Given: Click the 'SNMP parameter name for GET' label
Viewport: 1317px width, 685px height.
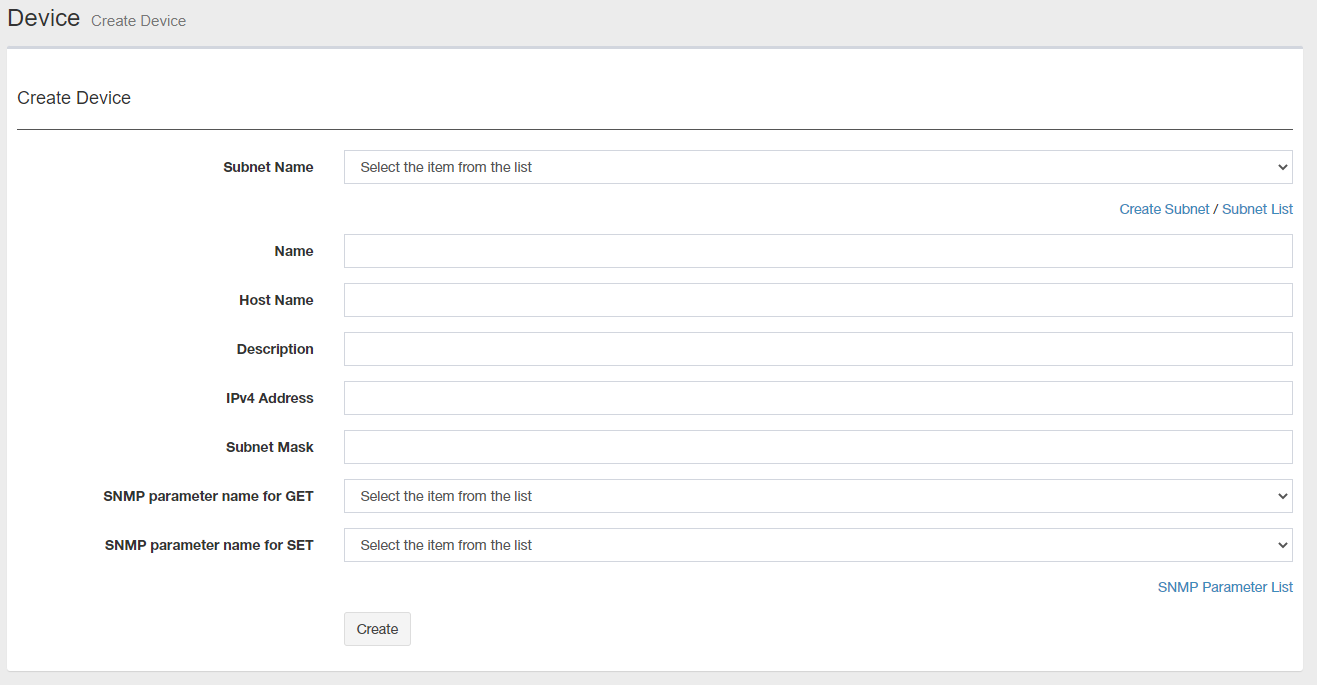Looking at the screenshot, I should pos(208,496).
